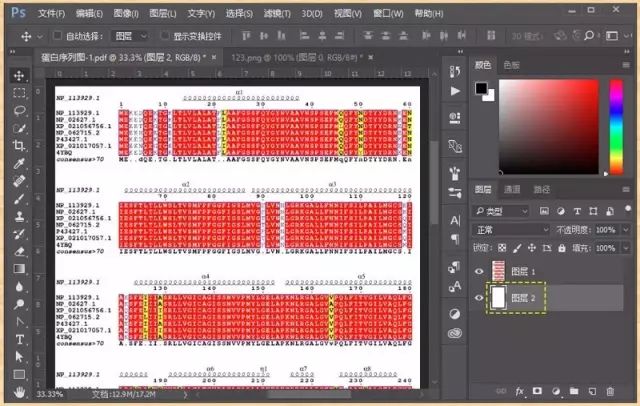Switch to 123.png document tab

click(296, 58)
